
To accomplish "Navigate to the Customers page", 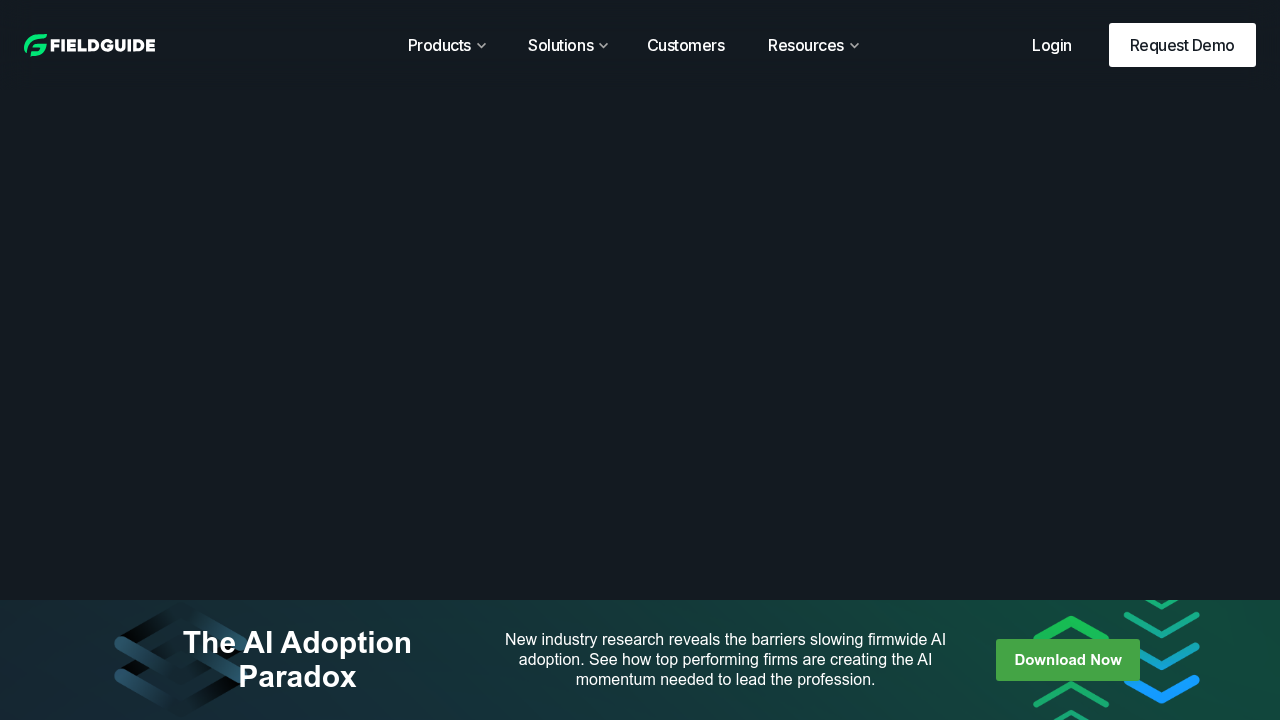I will pyautogui.click(x=686, y=45).
